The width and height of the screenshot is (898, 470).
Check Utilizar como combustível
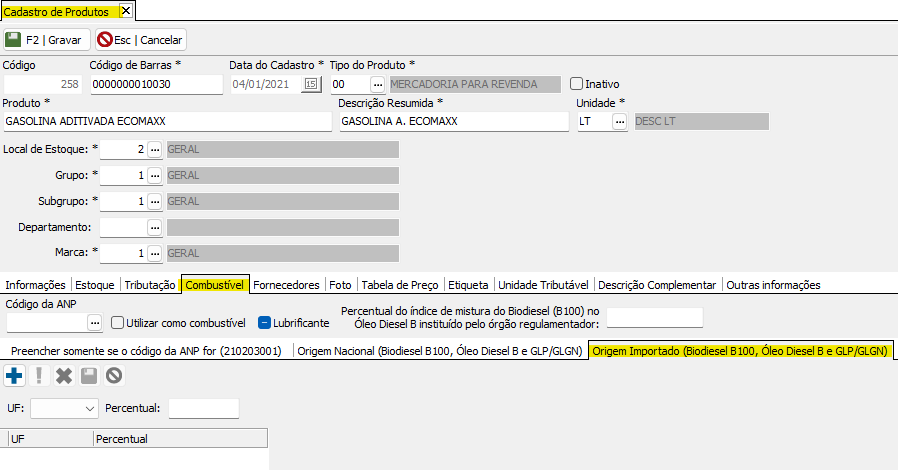click(x=118, y=323)
